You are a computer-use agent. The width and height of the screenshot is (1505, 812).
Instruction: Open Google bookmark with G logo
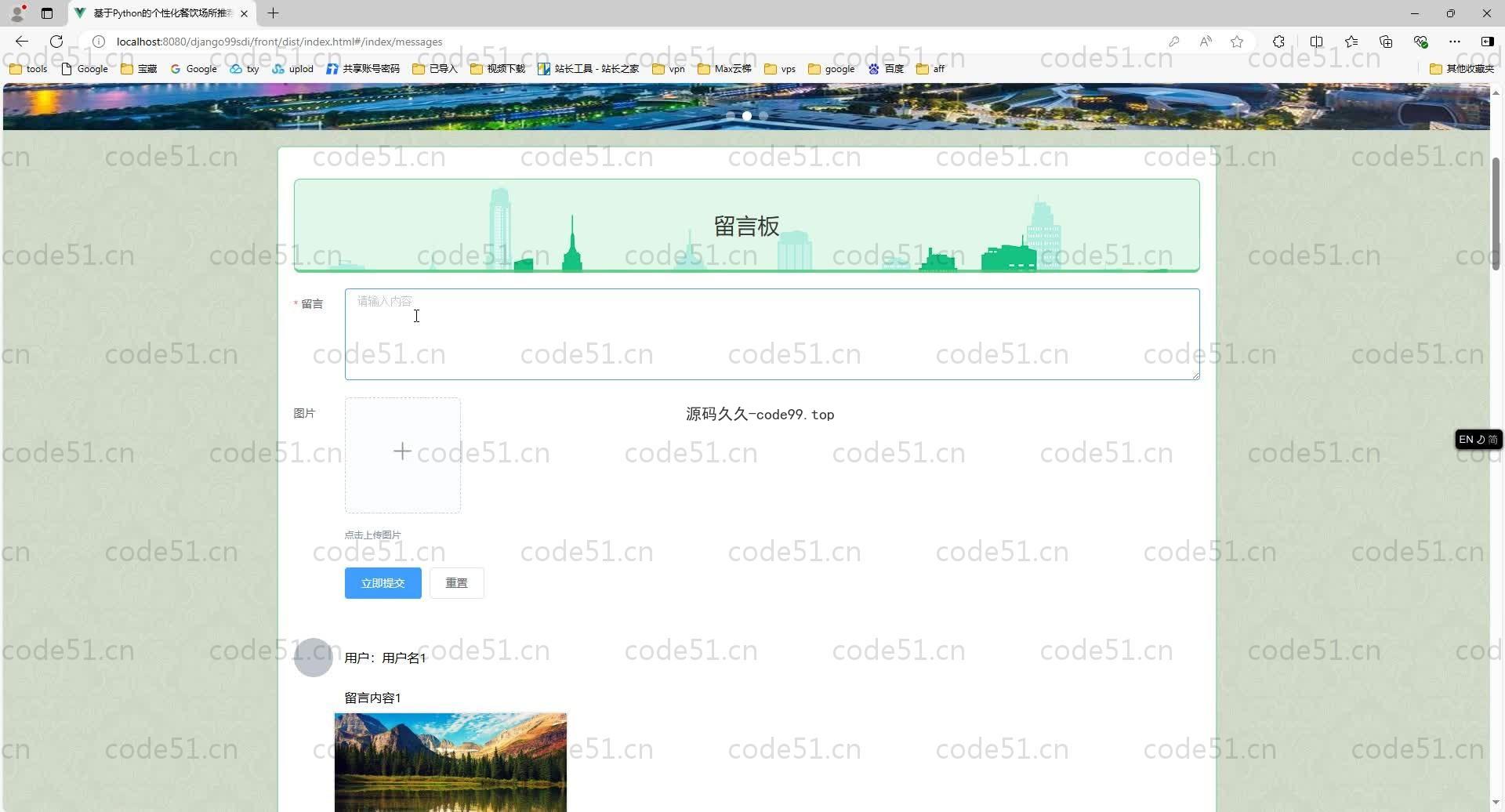[x=194, y=69]
